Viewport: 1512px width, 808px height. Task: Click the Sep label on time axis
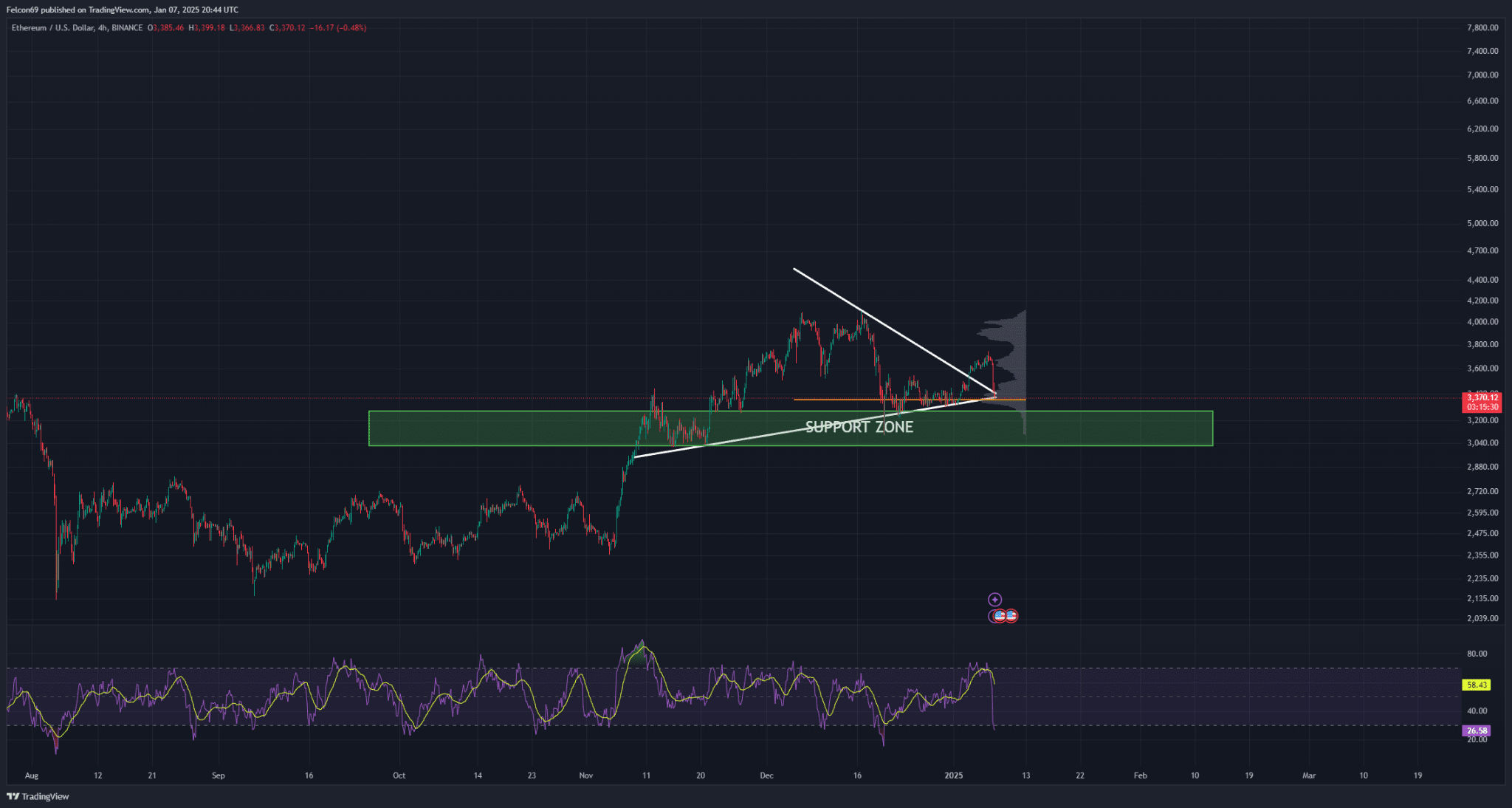click(x=218, y=776)
